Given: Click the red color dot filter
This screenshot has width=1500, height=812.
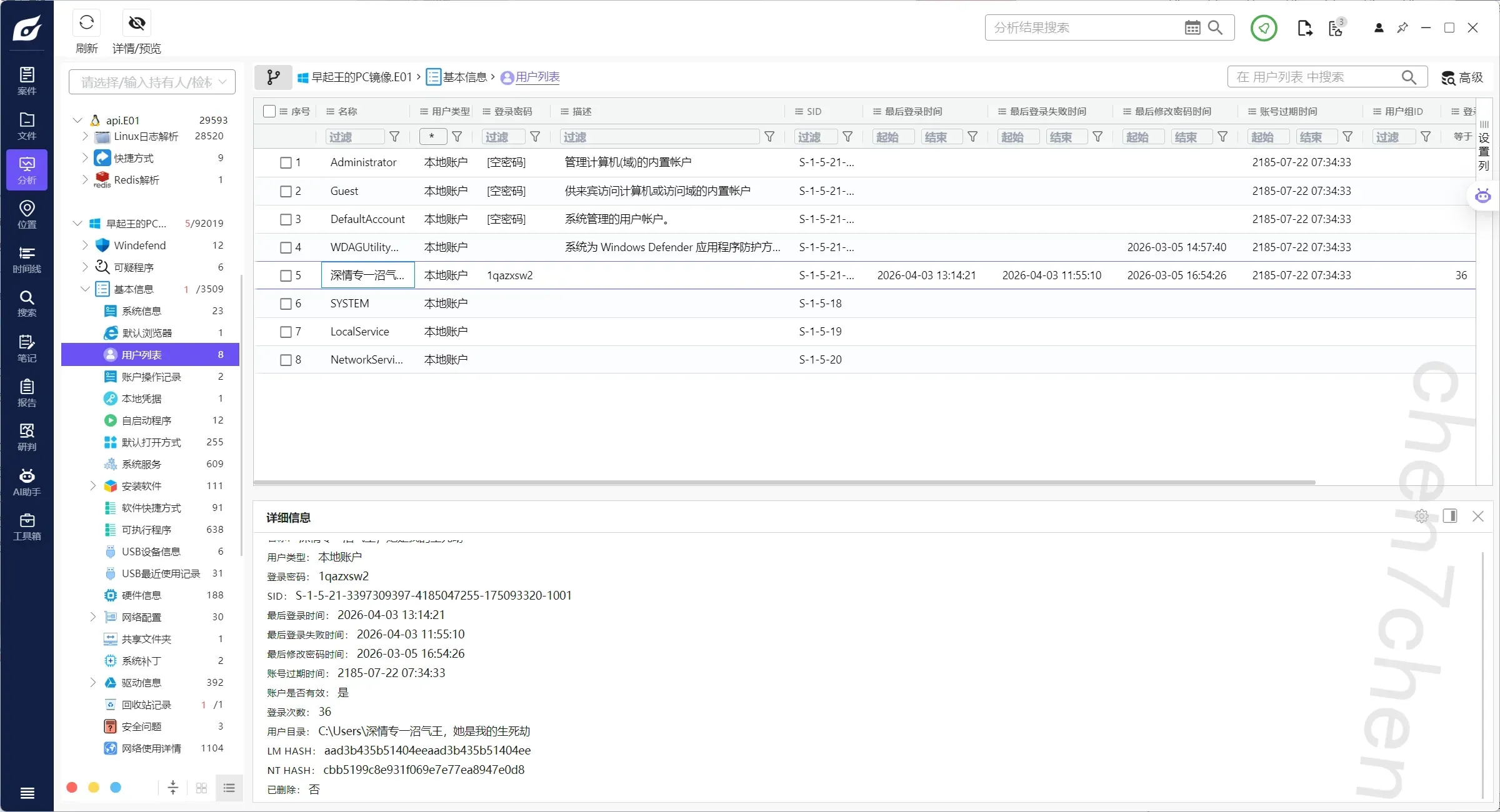Looking at the screenshot, I should [x=72, y=788].
